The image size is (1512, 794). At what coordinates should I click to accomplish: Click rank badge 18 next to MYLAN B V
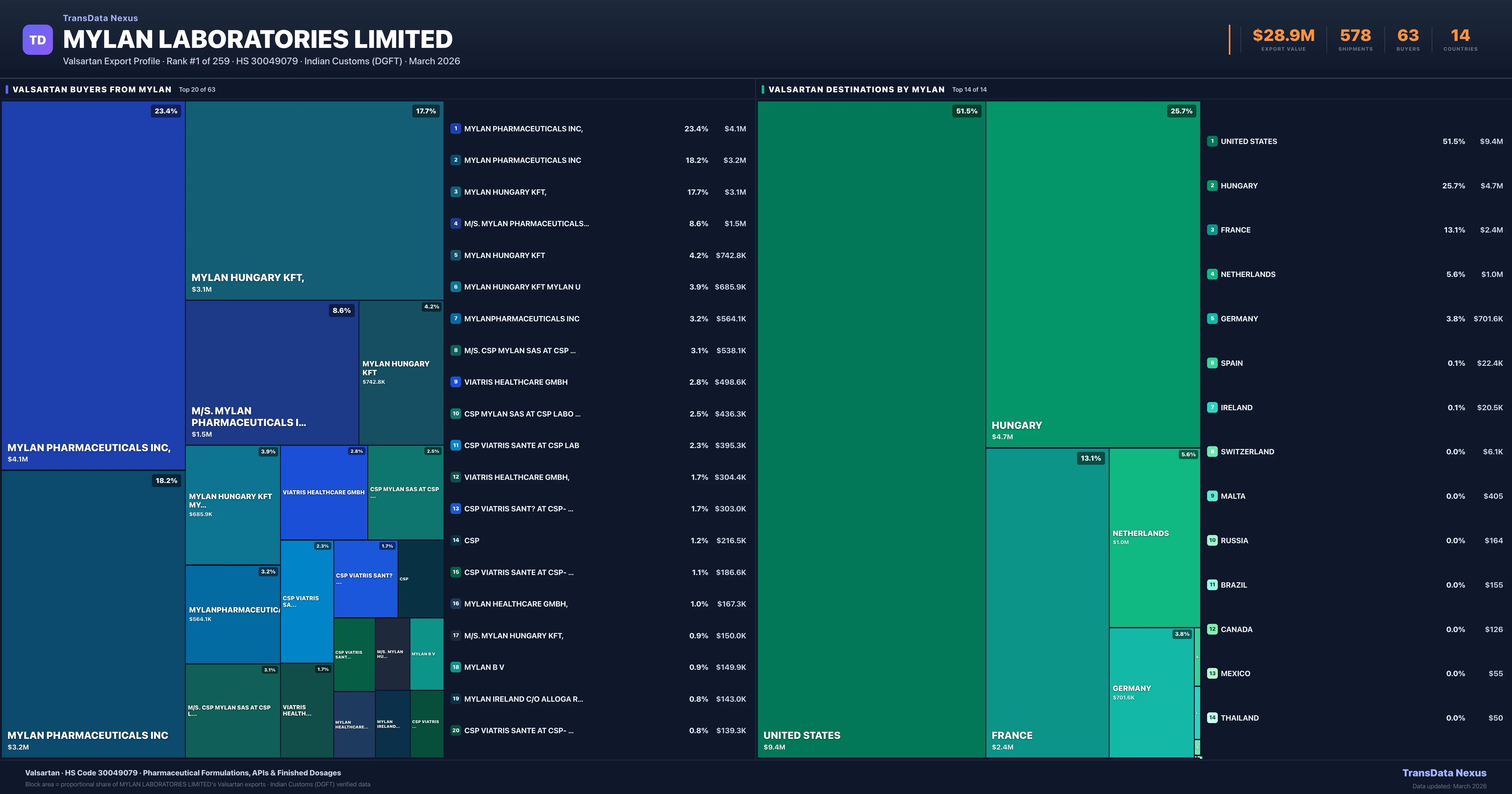[x=455, y=667]
